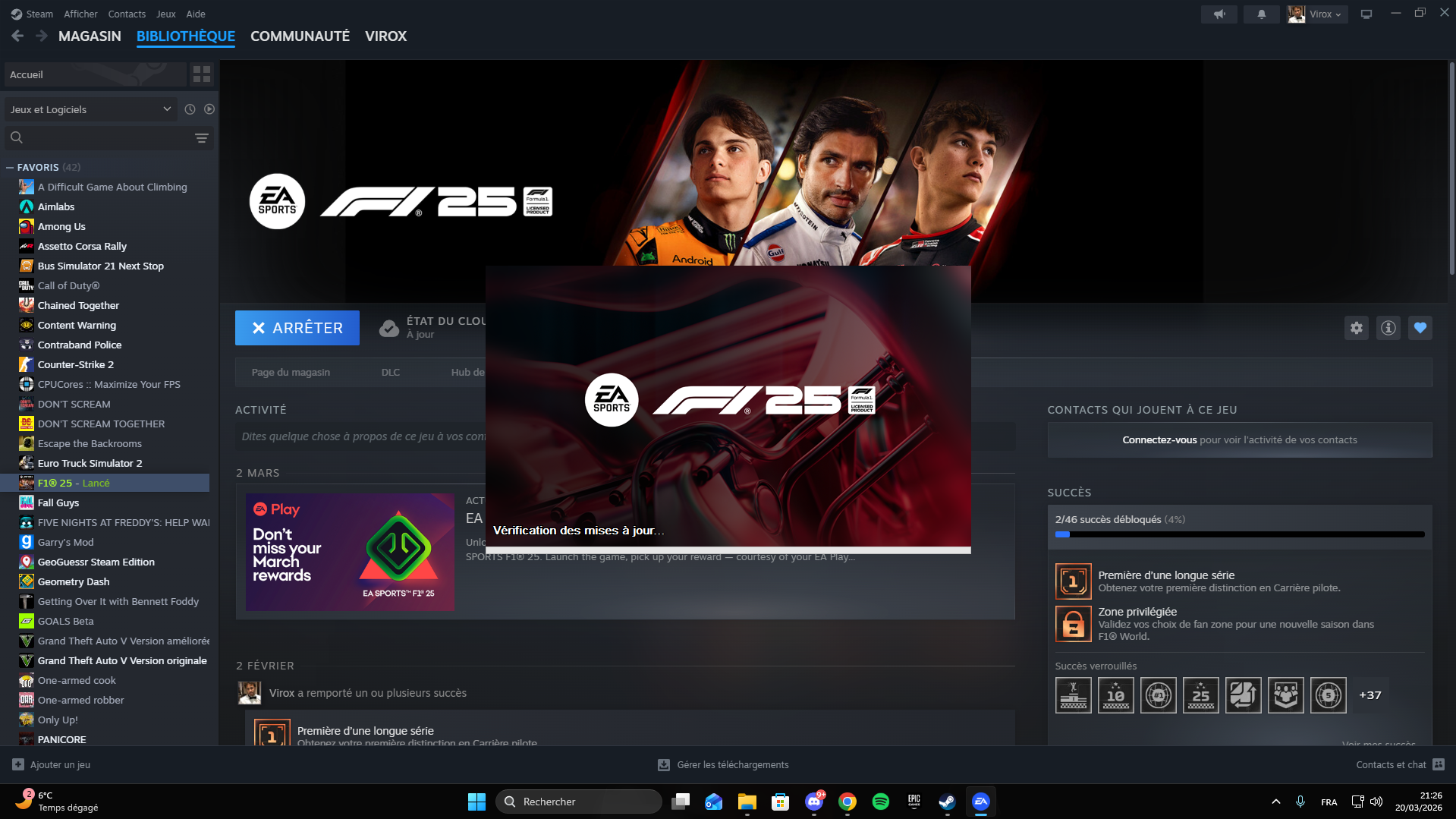Open Virox account dropdown
Viewport: 1456px width, 819px height.
[x=1318, y=14]
